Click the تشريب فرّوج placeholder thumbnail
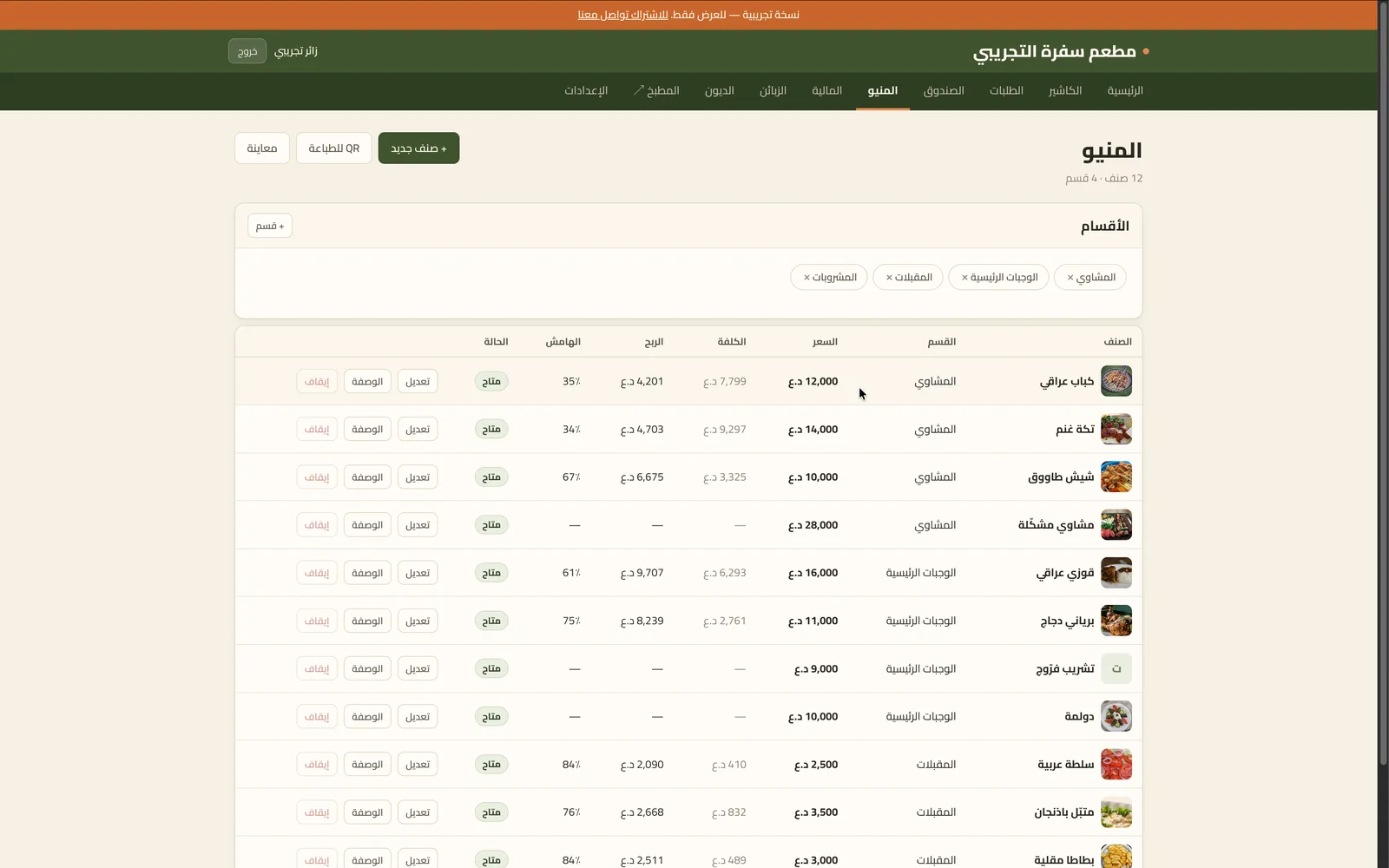Image resolution: width=1389 pixels, height=868 pixels. coord(1116,668)
